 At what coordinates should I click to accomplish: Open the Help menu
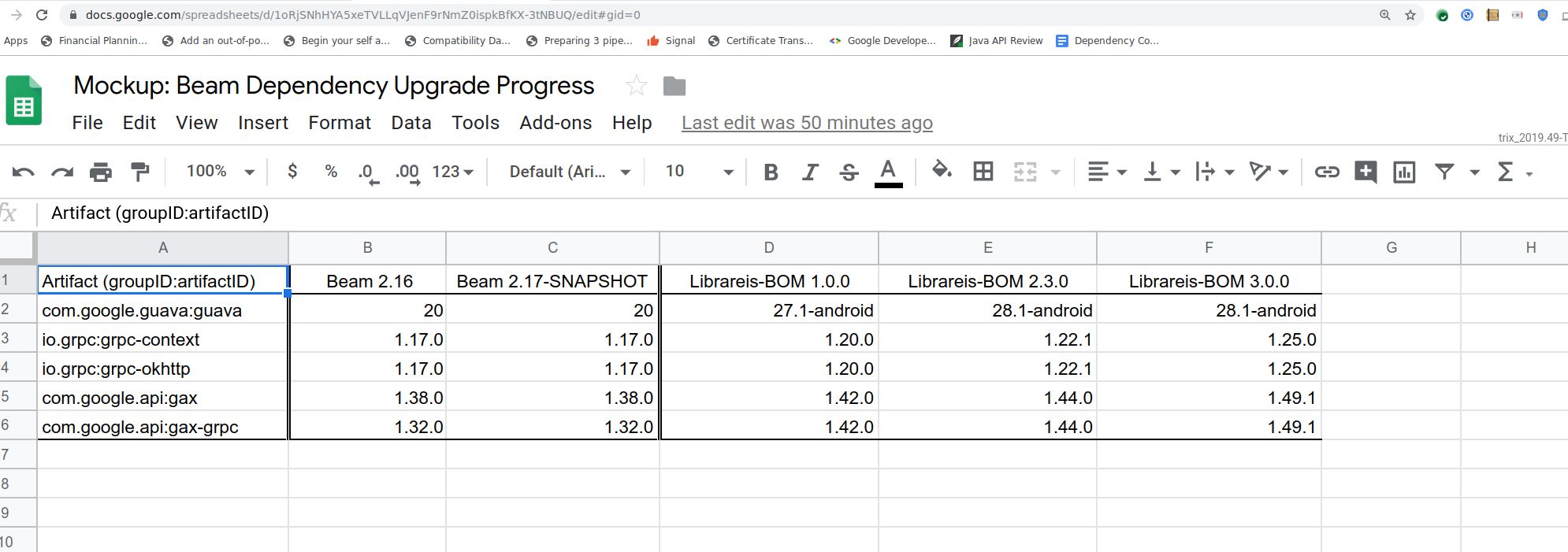[x=632, y=123]
